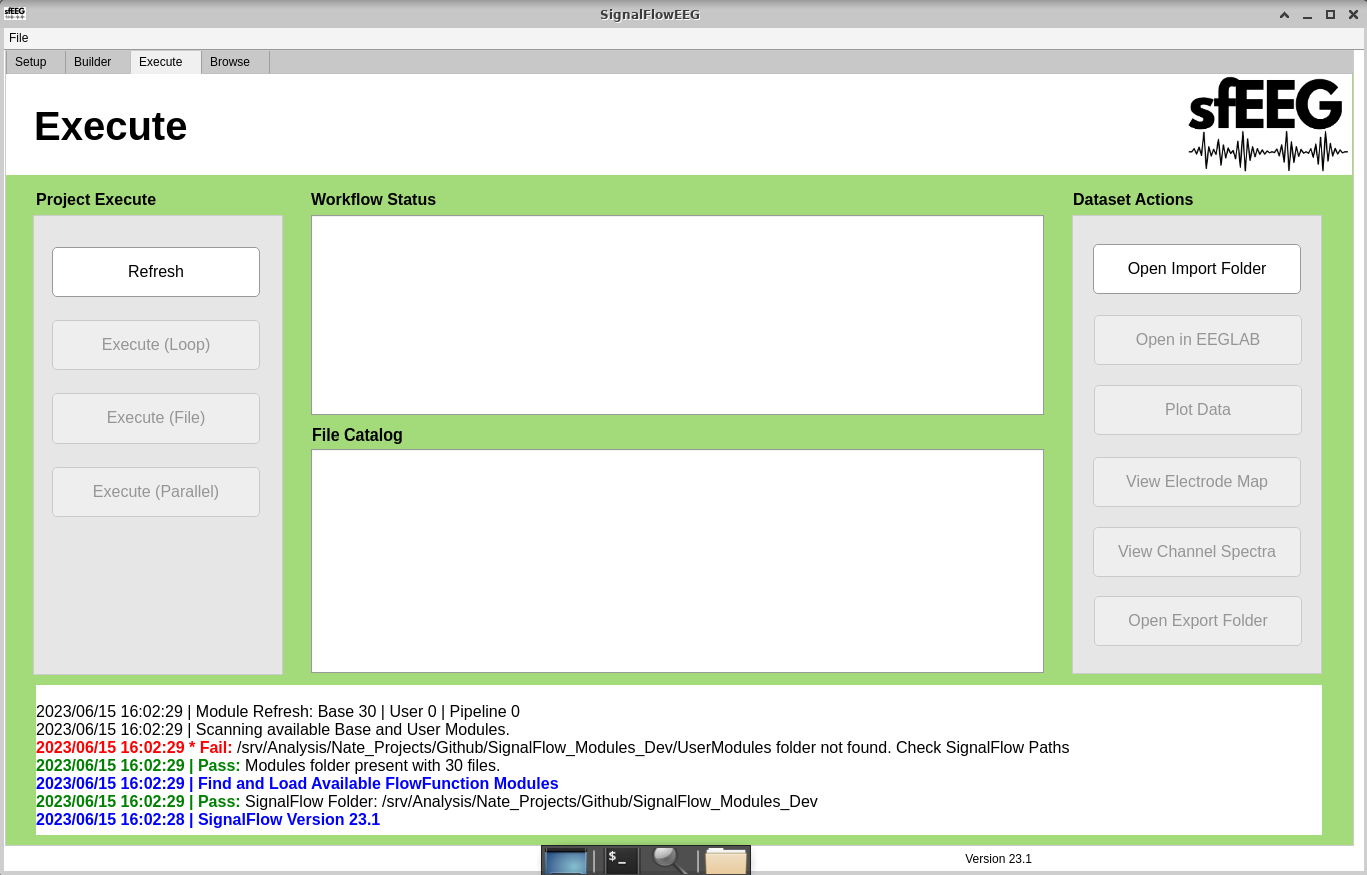Open the file manager folder dock icon

point(726,860)
